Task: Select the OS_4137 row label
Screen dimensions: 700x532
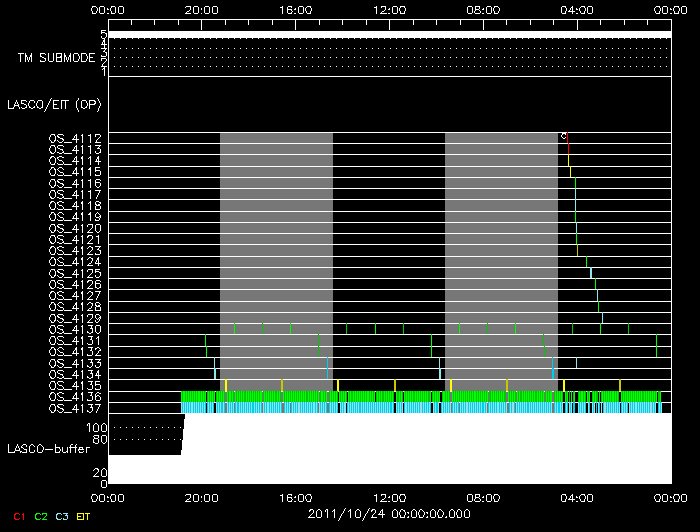Action: (75, 408)
